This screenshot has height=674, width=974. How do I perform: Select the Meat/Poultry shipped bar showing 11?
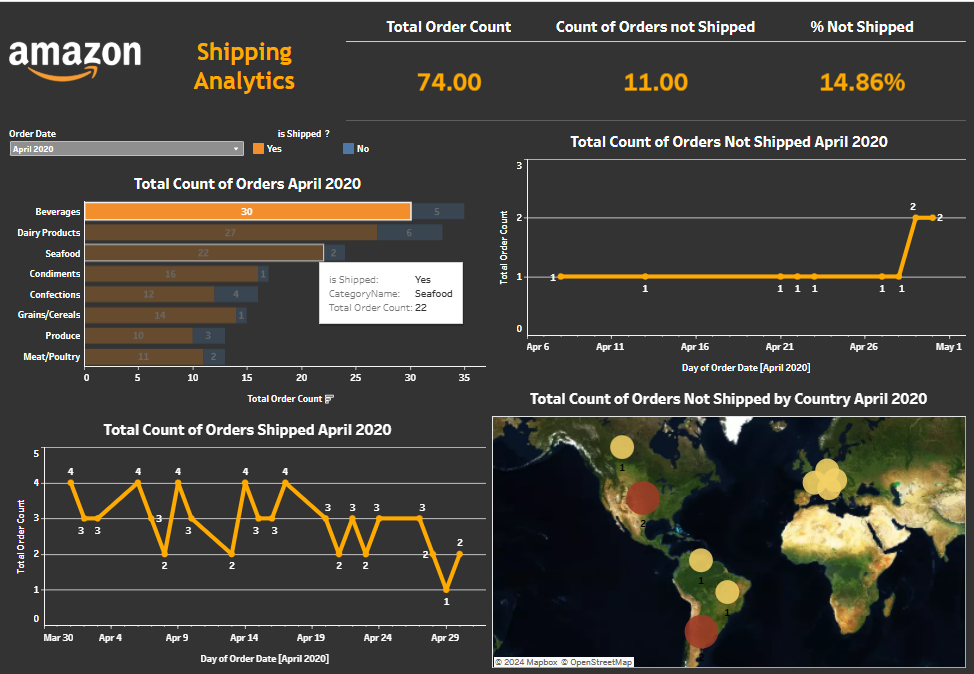pyautogui.click(x=144, y=357)
